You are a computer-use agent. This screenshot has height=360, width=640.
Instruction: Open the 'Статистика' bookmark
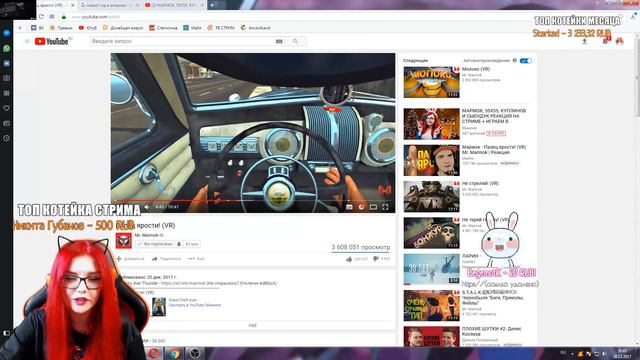click(x=163, y=28)
